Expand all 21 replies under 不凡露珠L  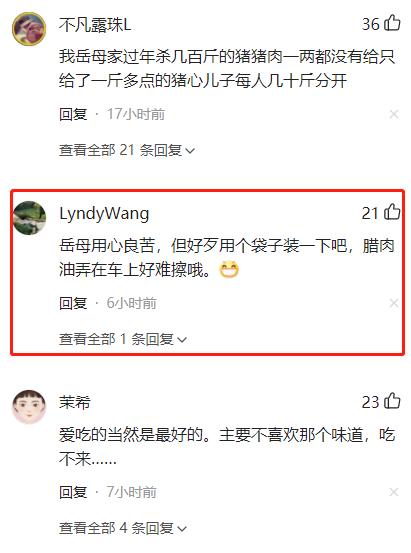(127, 150)
